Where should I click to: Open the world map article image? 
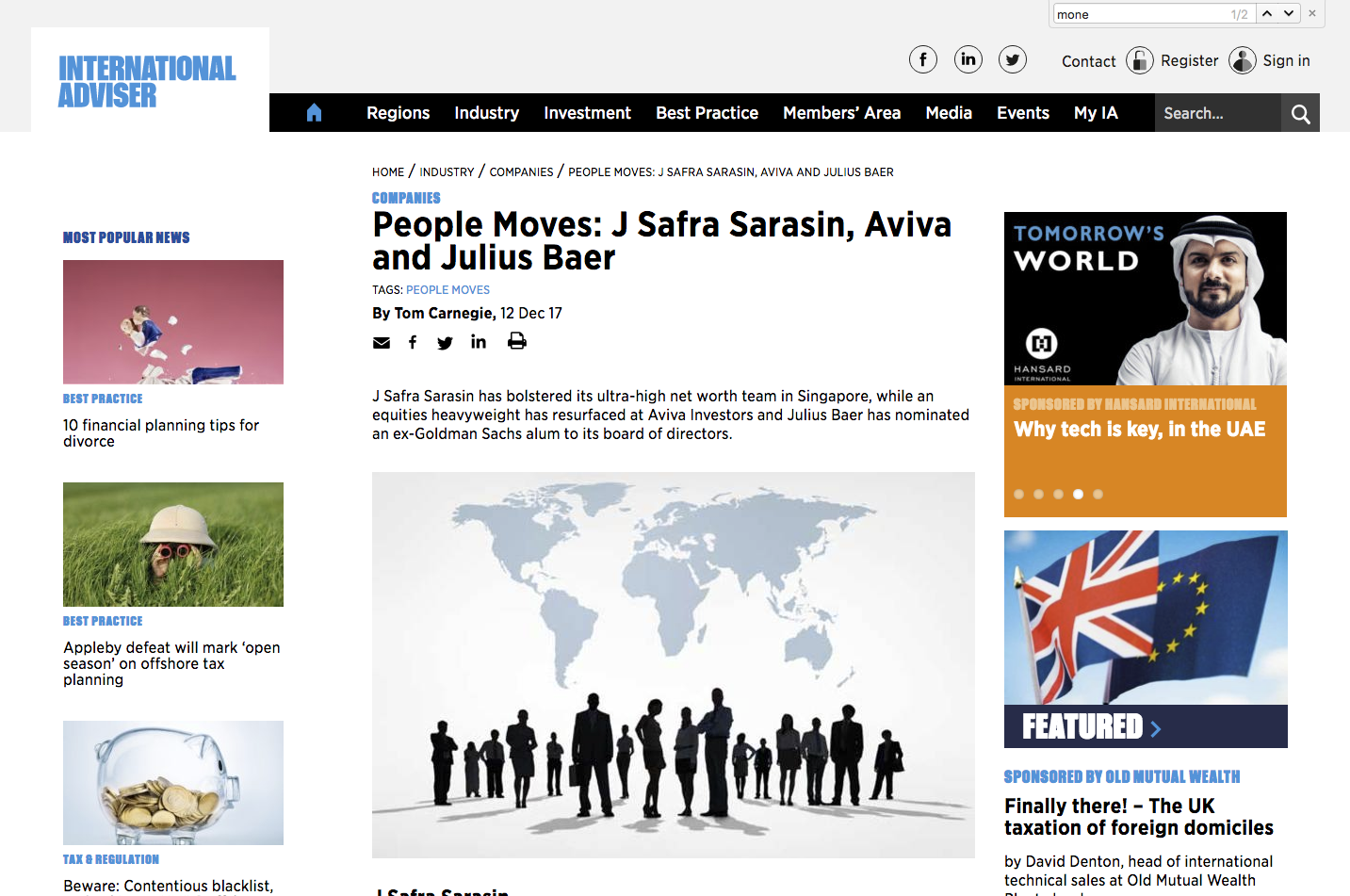point(674,665)
